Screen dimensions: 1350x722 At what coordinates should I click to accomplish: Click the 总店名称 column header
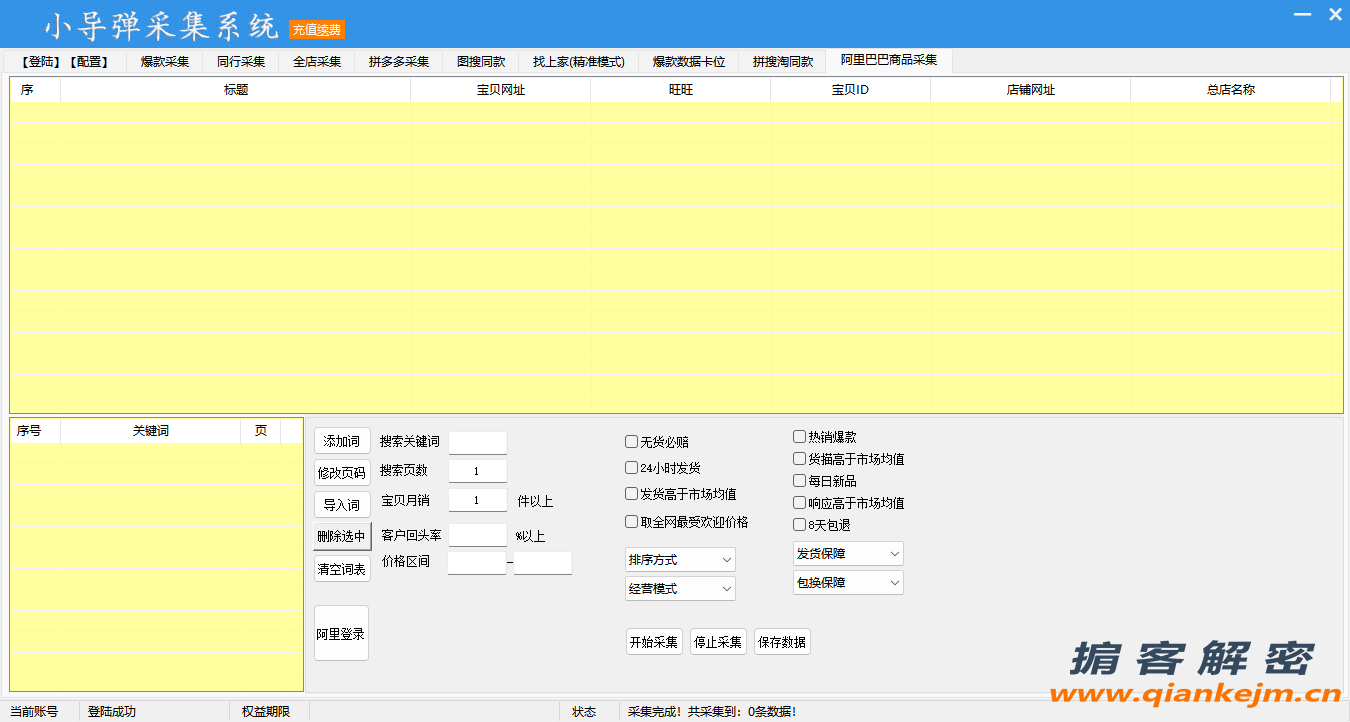point(1231,90)
